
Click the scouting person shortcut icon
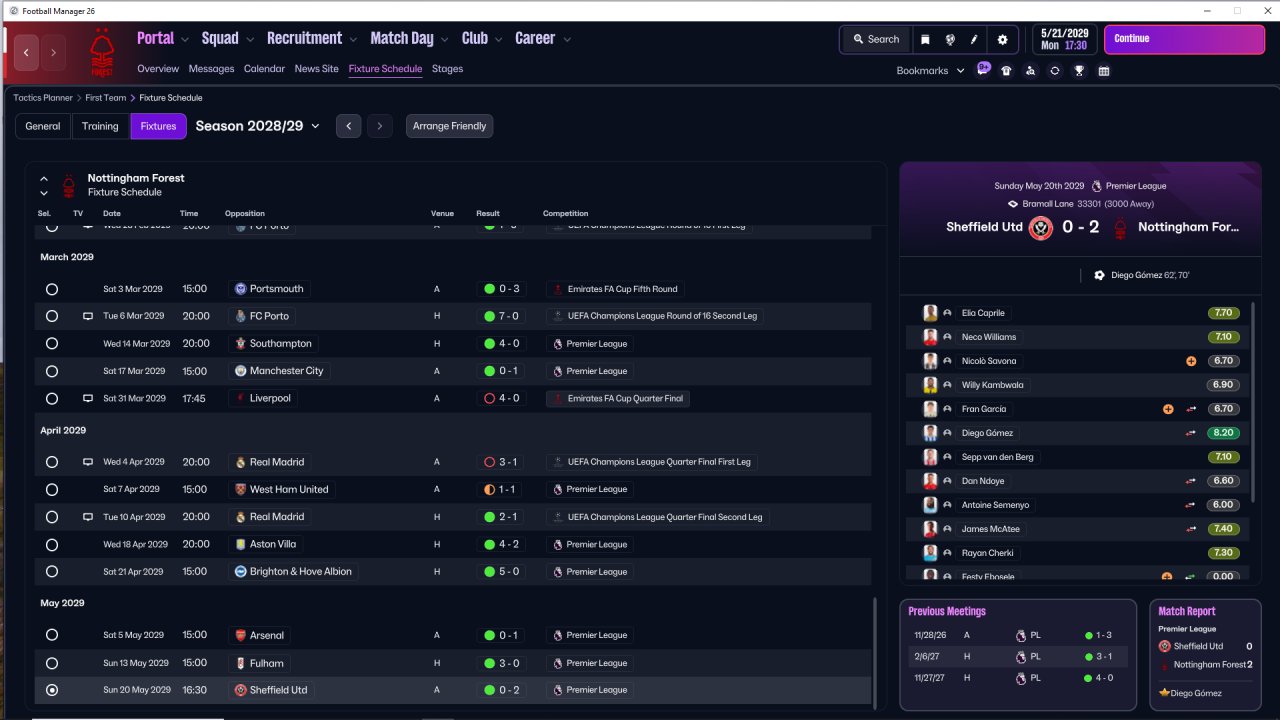pos(1030,71)
